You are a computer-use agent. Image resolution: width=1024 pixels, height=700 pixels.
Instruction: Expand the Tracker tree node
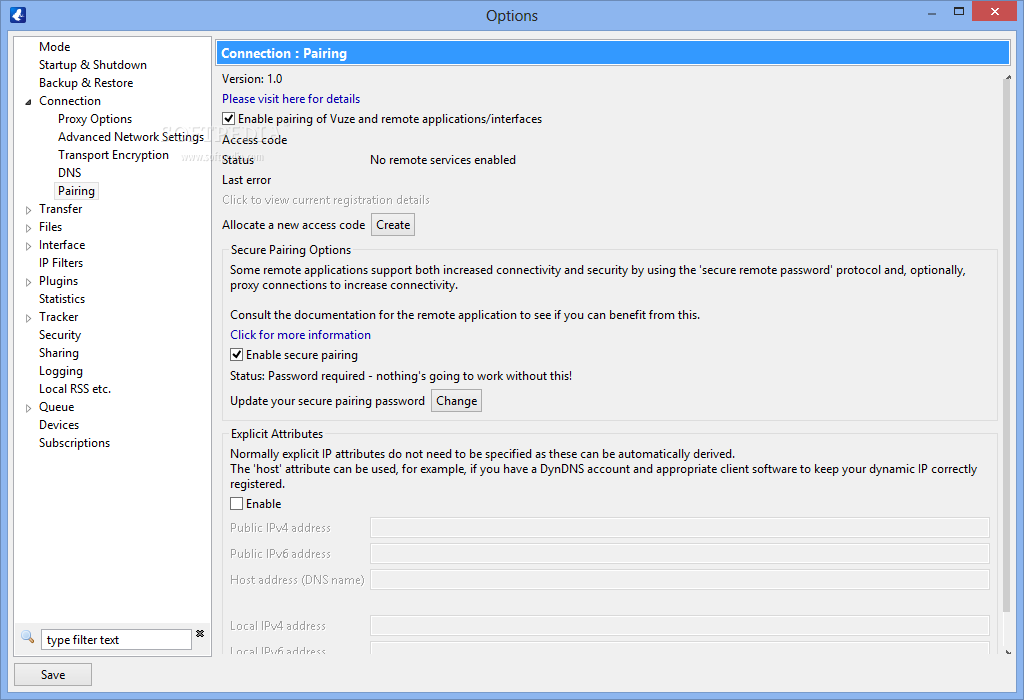[x=28, y=318]
